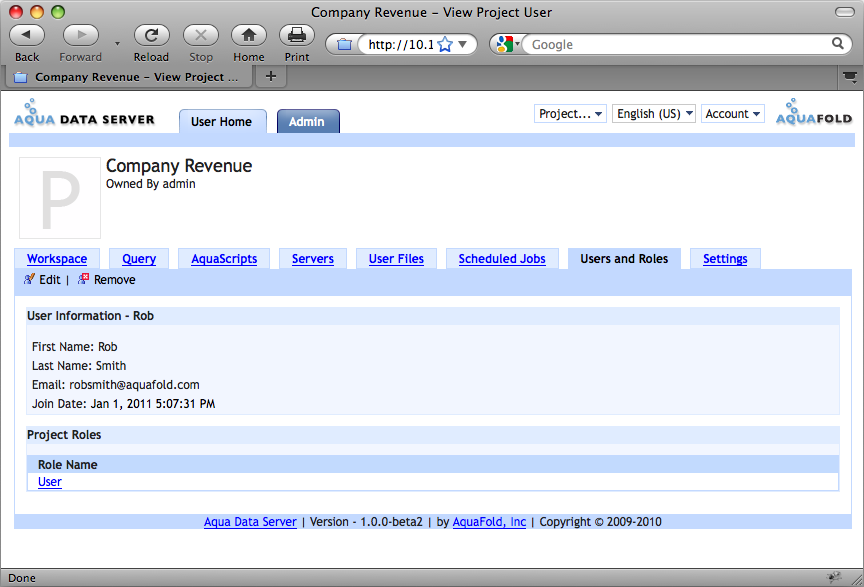Open the Account dropdown menu

point(732,114)
